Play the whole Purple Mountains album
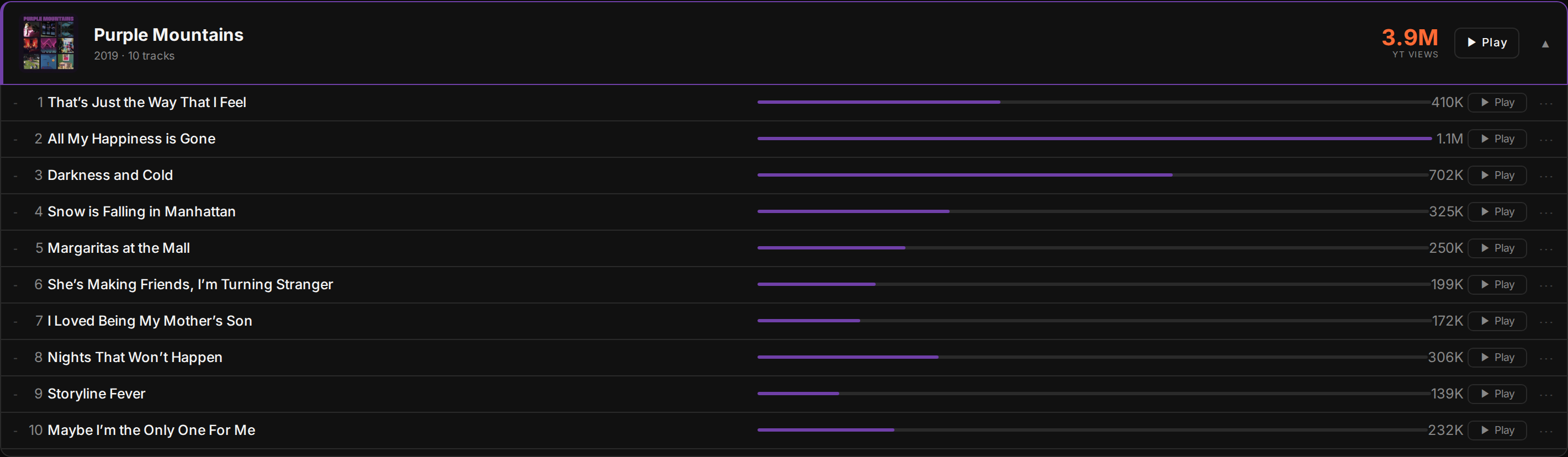The image size is (1568, 457). coord(1486,42)
